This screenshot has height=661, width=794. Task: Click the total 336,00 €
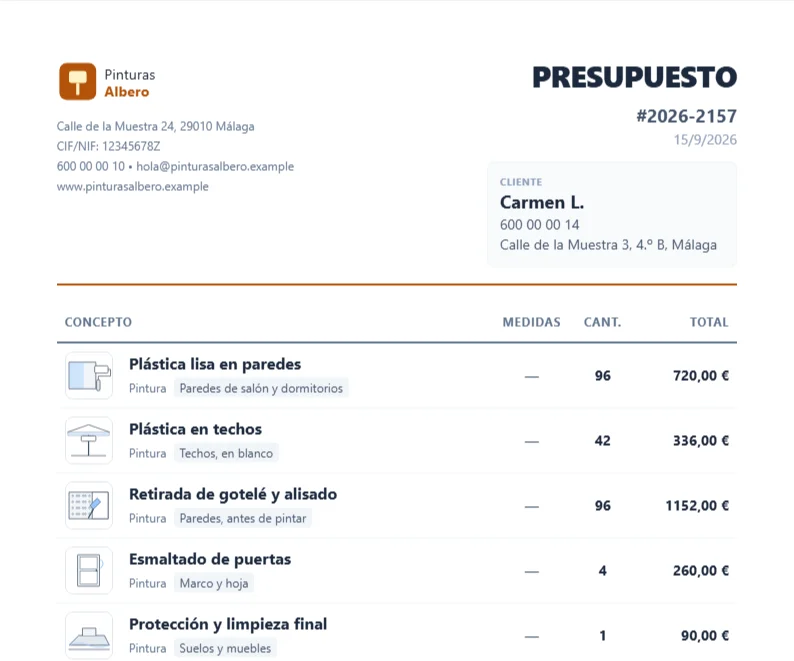[701, 441]
